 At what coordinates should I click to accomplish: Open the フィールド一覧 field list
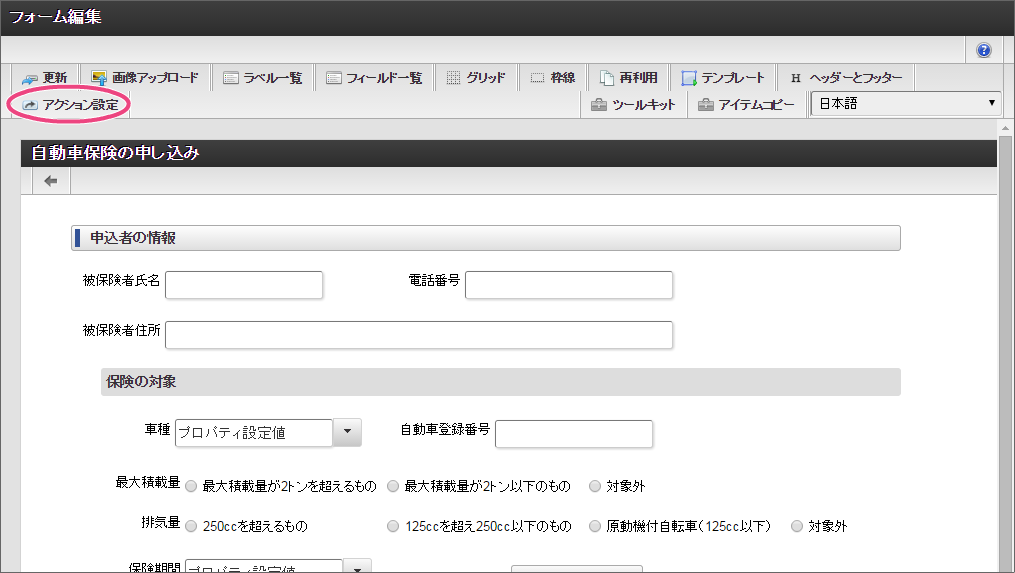tap(375, 78)
